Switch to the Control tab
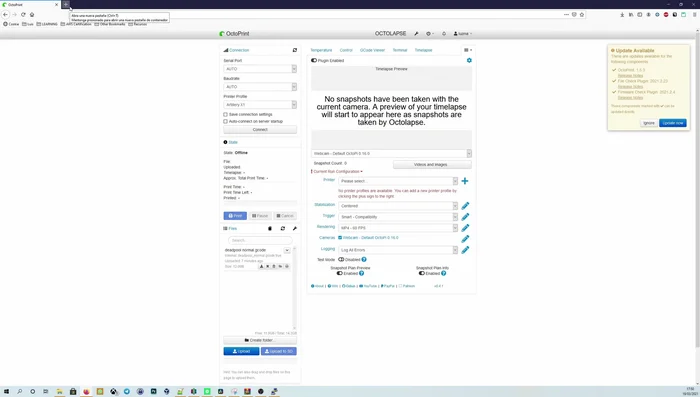This screenshot has height=397, width=700. coord(346,50)
